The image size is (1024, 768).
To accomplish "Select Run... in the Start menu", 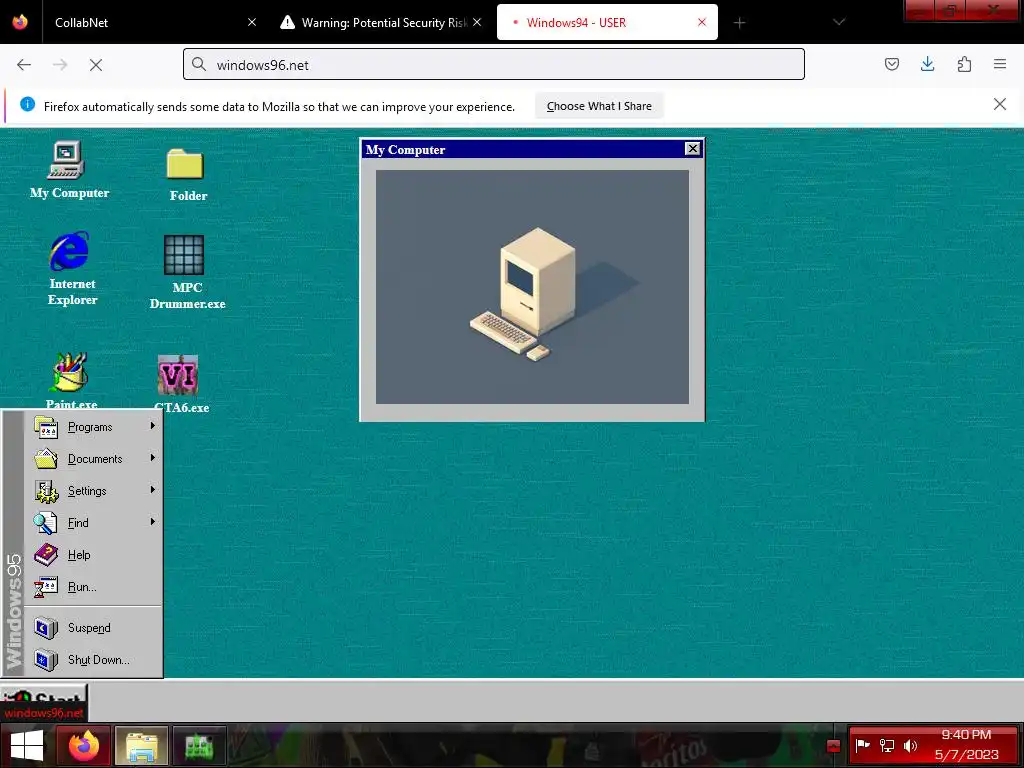I will [x=95, y=587].
